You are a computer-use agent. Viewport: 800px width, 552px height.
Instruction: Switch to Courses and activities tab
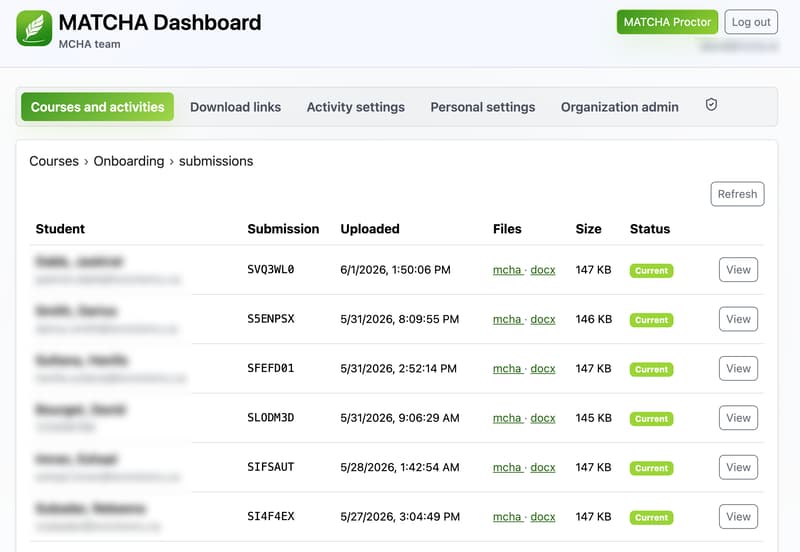tap(97, 107)
